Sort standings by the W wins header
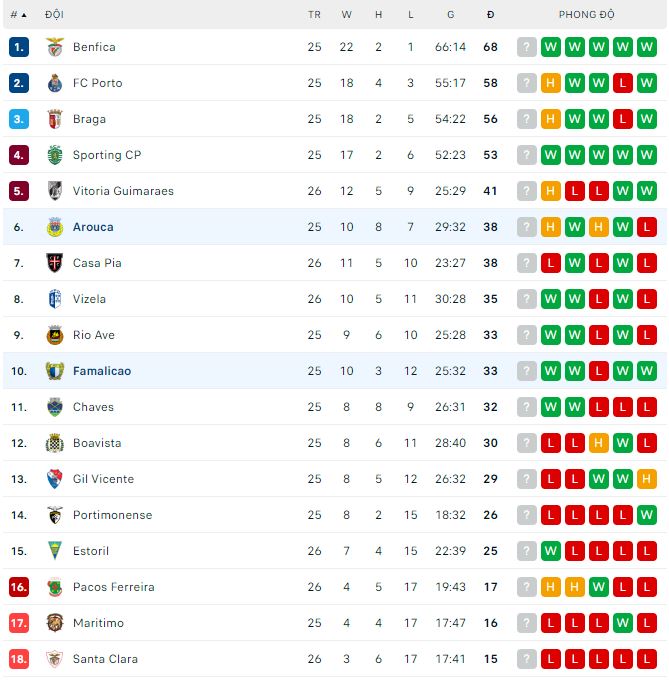 pyautogui.click(x=347, y=15)
